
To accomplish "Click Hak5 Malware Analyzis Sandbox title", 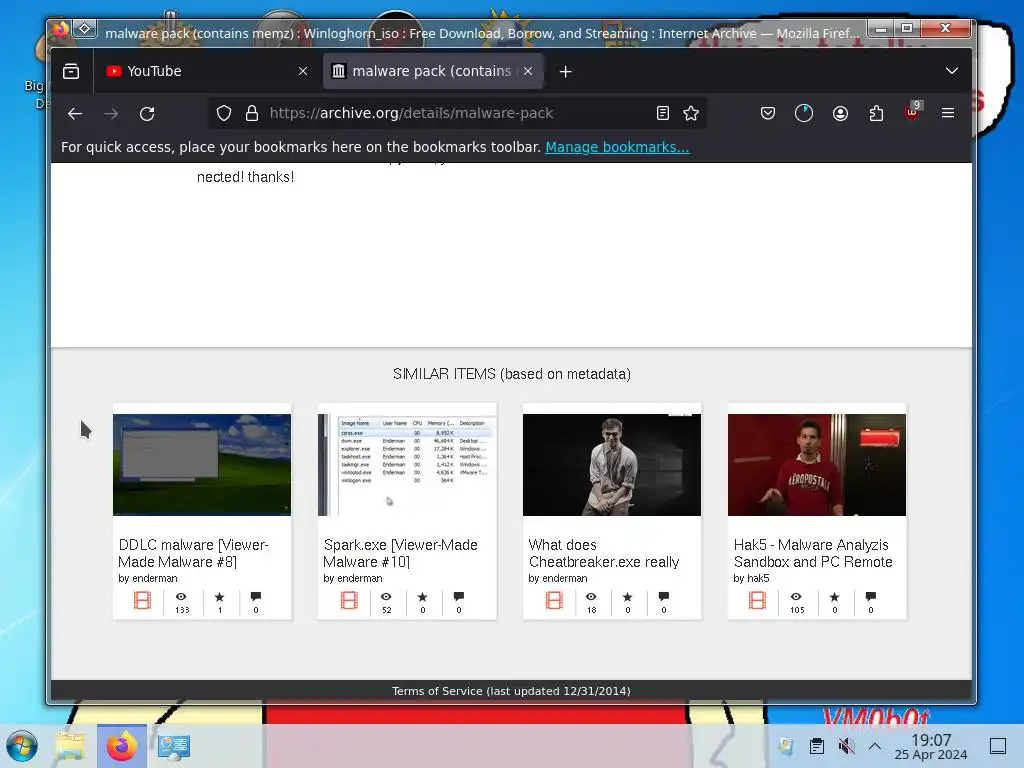I will pos(813,553).
